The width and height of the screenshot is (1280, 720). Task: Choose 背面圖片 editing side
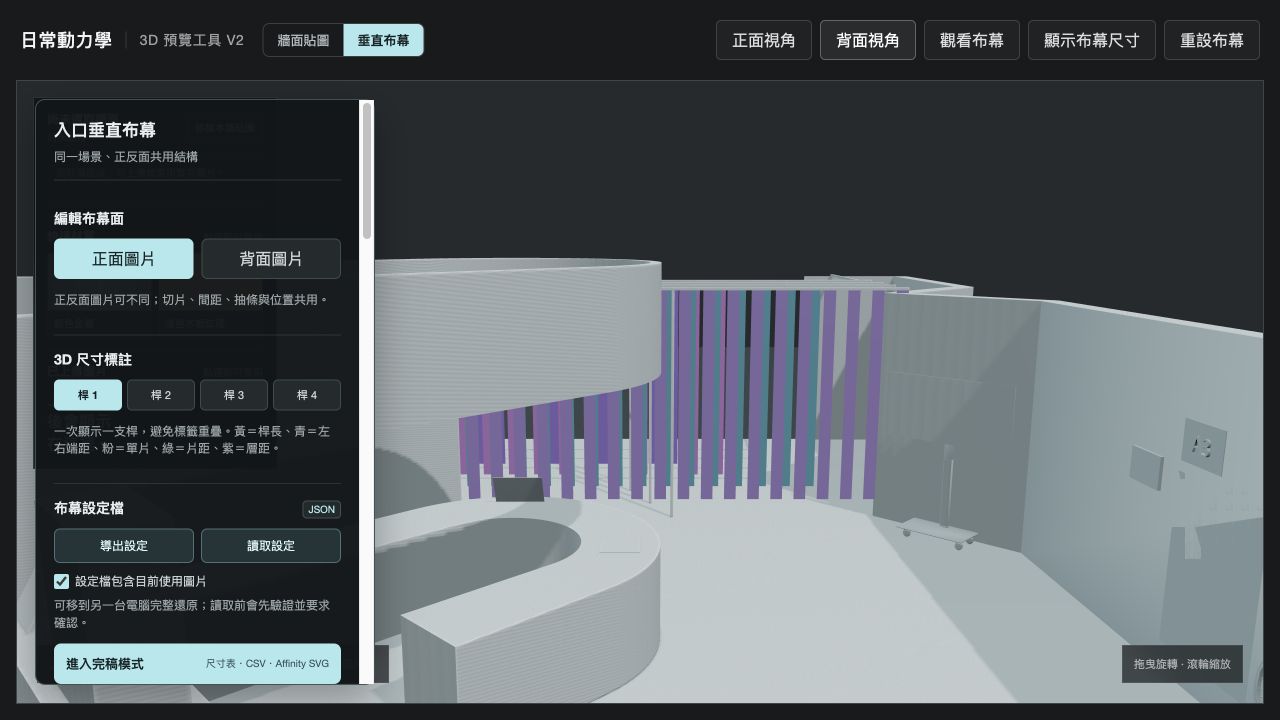pos(271,258)
